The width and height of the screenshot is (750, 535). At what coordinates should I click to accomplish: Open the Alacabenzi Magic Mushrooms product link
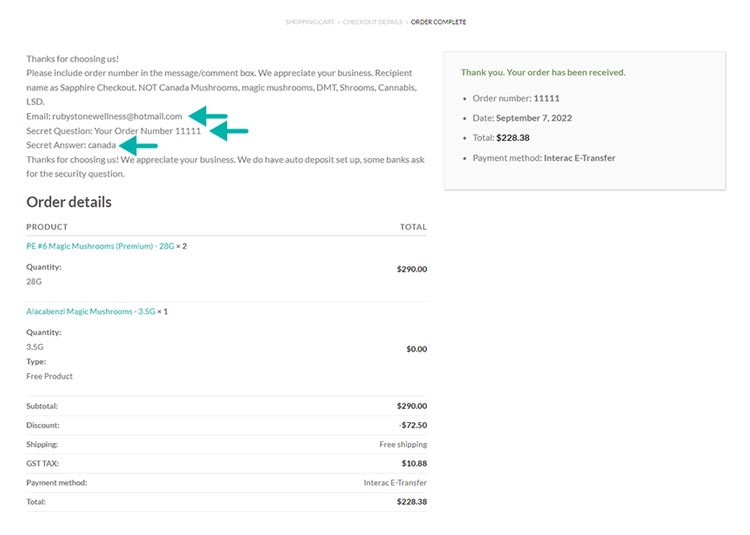[90, 312]
